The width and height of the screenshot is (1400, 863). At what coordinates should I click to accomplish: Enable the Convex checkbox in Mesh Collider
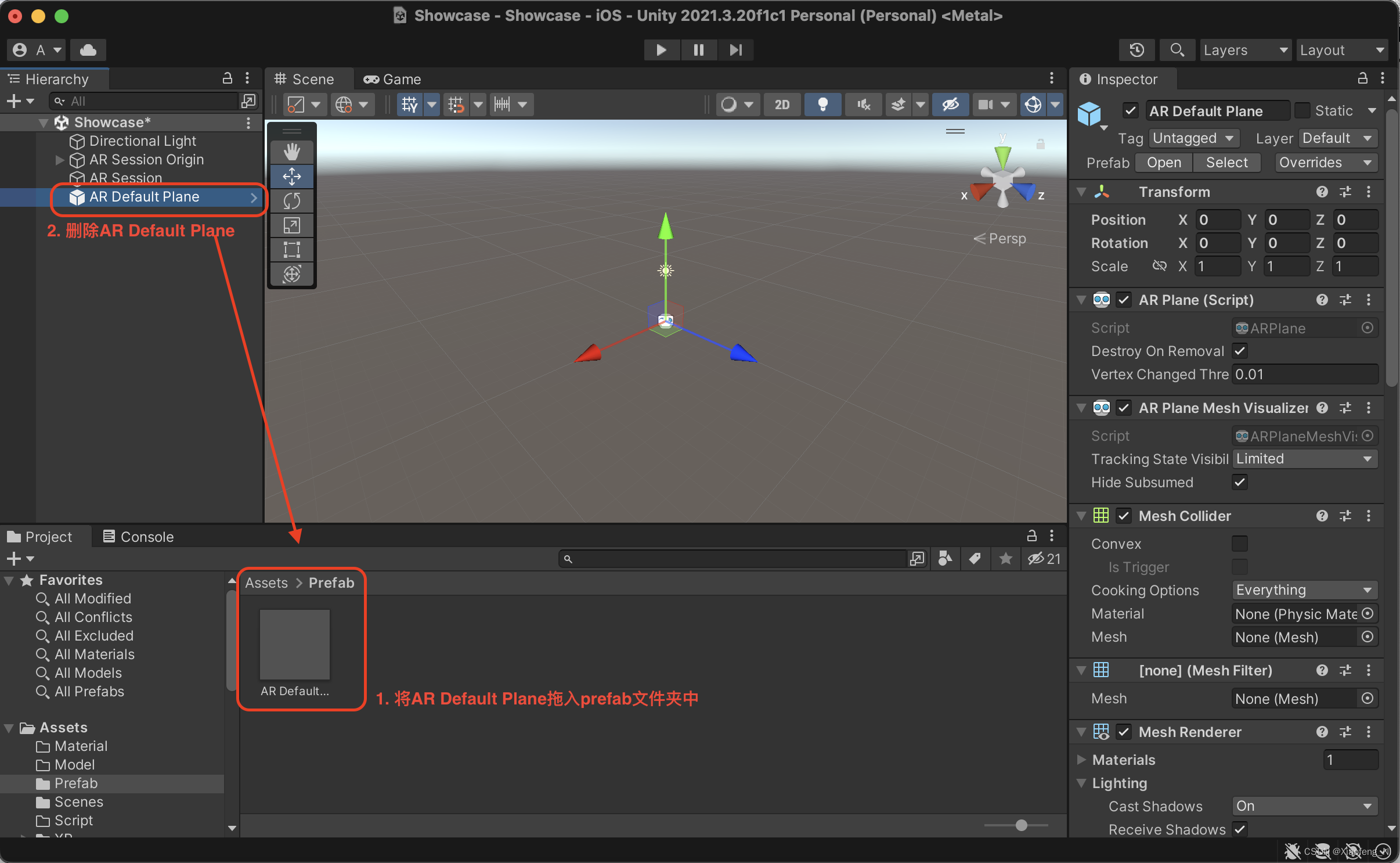[1240, 544]
